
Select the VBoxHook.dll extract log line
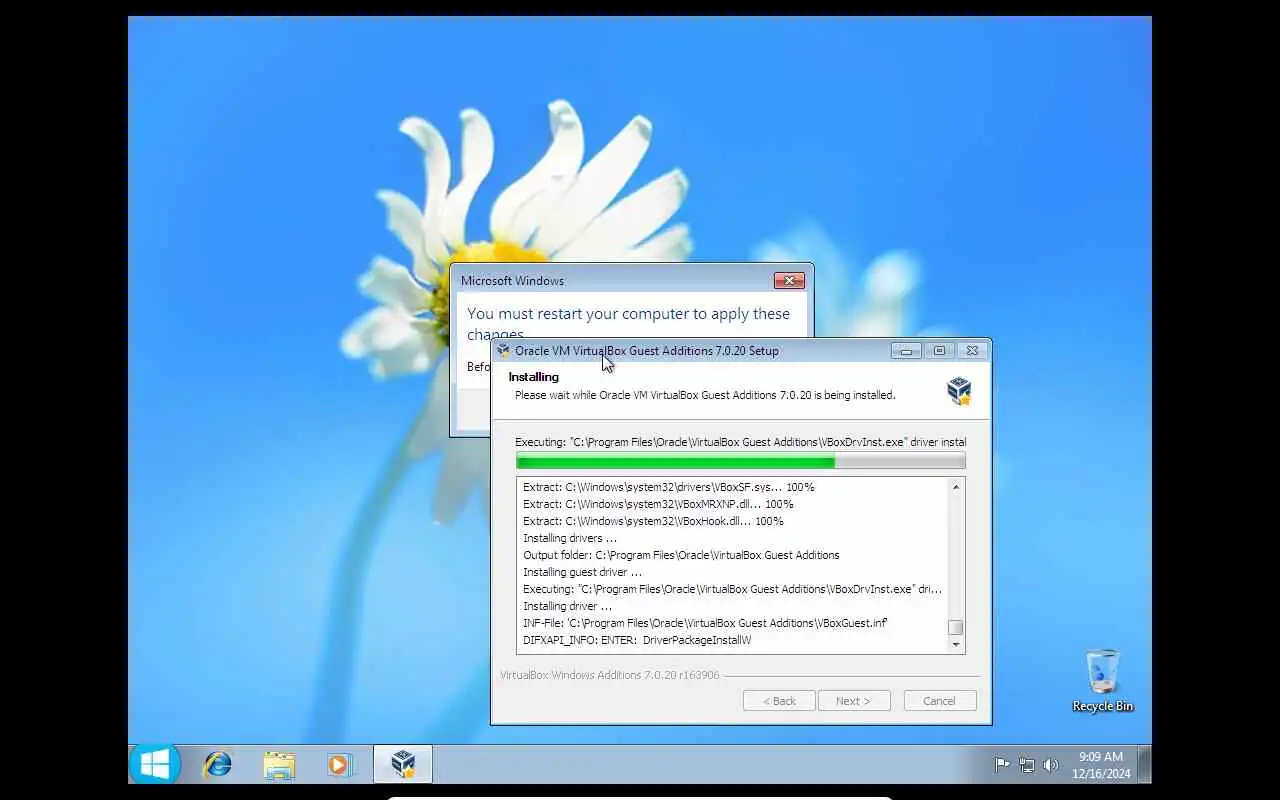tap(653, 521)
